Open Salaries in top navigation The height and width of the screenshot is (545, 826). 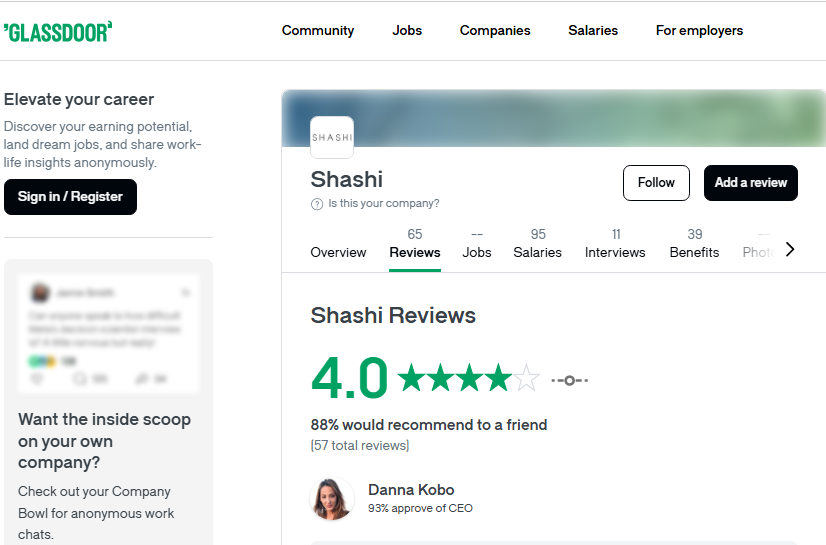click(593, 31)
